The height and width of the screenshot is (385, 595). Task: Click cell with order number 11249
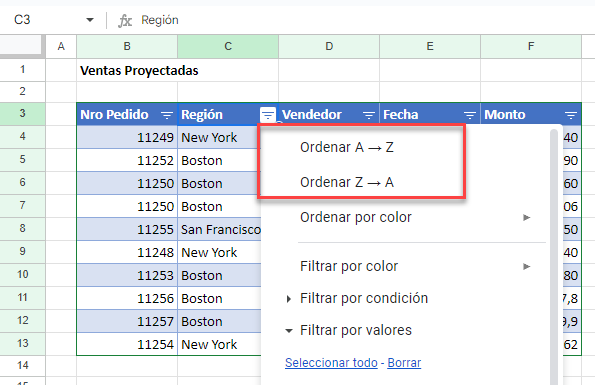click(127, 137)
